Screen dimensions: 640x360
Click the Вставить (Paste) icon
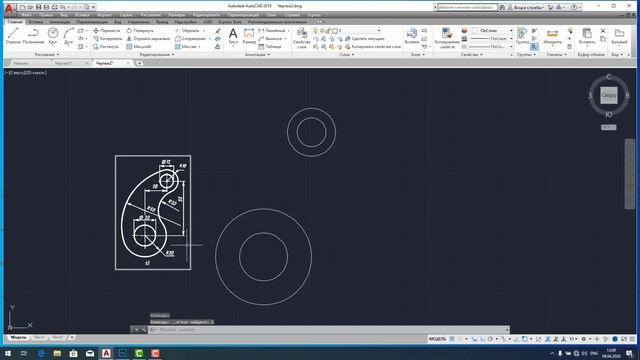click(587, 36)
